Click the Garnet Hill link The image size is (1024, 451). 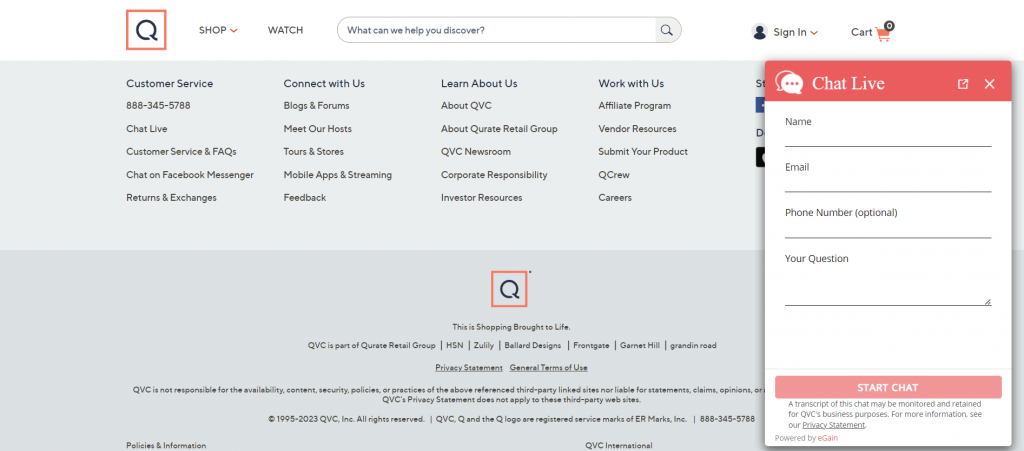coord(639,345)
